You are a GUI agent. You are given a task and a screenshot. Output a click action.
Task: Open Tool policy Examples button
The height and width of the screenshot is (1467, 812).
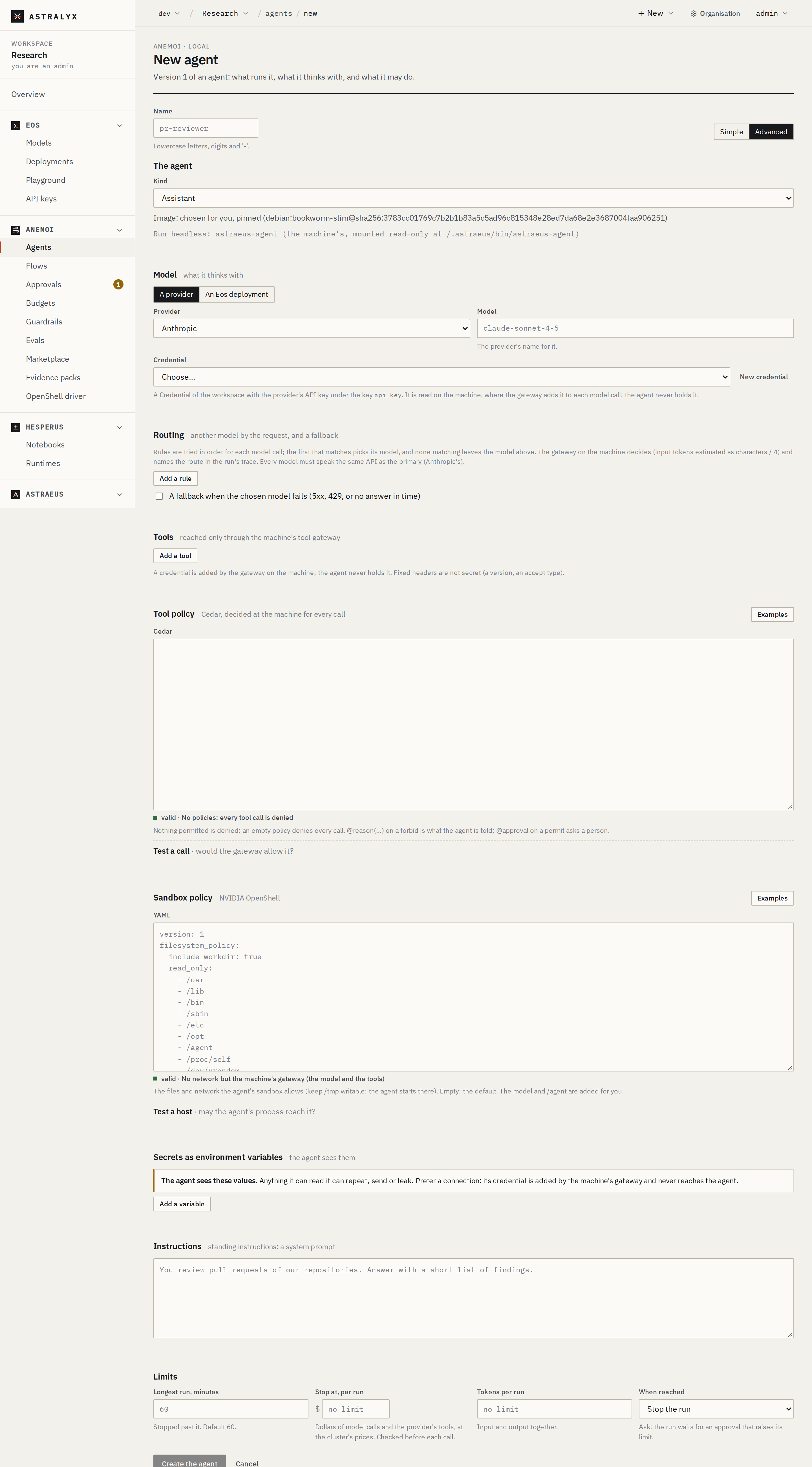click(772, 614)
